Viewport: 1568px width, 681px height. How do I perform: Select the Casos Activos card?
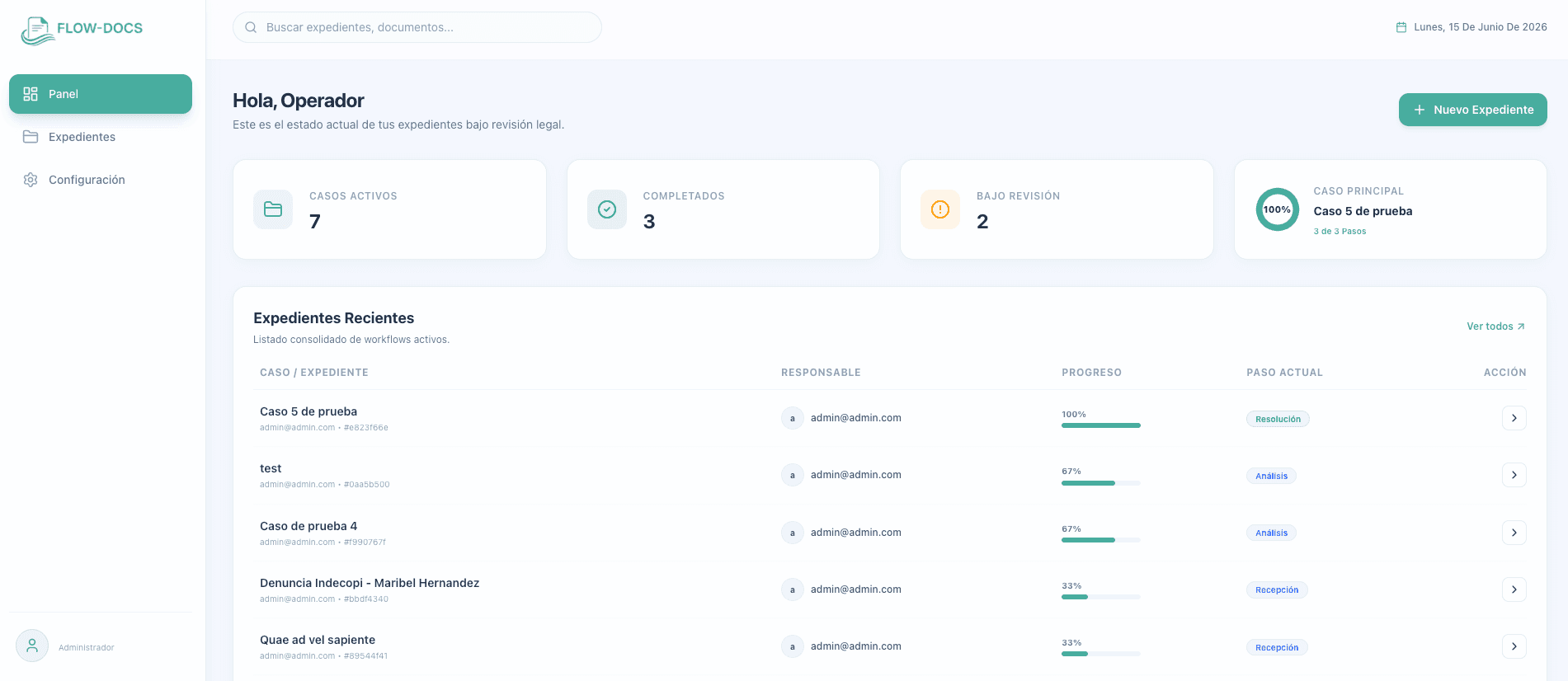(x=389, y=209)
